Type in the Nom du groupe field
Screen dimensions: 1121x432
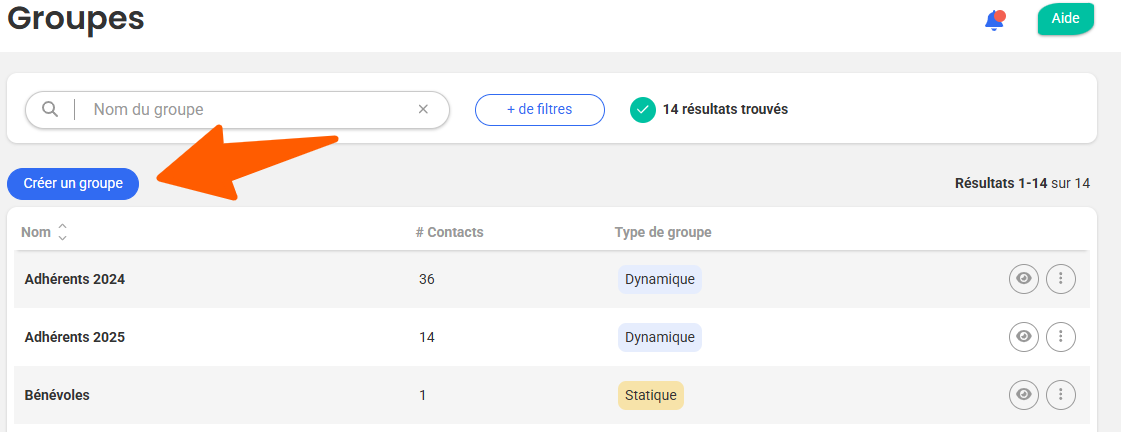(250, 109)
